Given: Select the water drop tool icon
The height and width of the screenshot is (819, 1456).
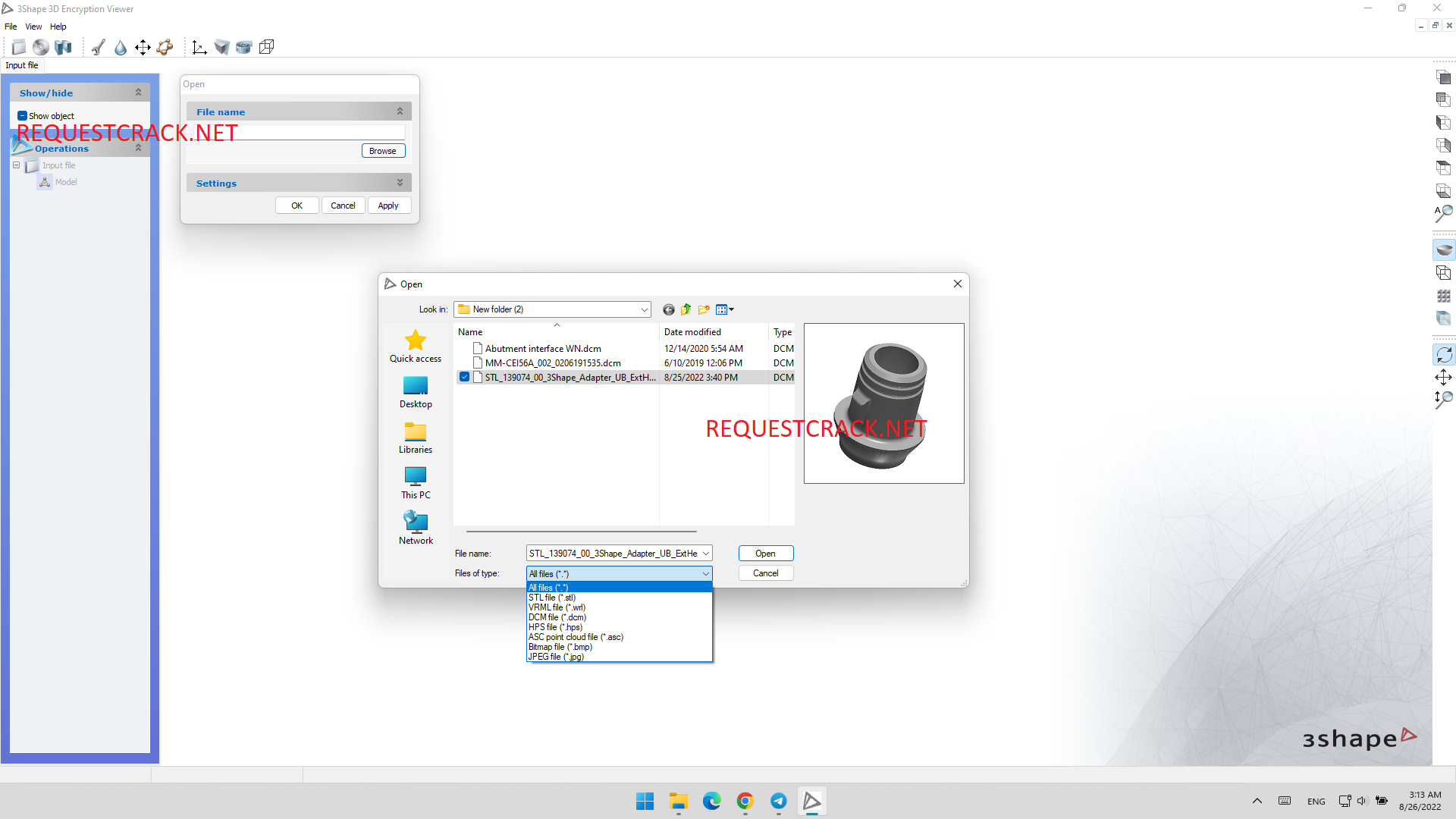Looking at the screenshot, I should pyautogui.click(x=121, y=48).
